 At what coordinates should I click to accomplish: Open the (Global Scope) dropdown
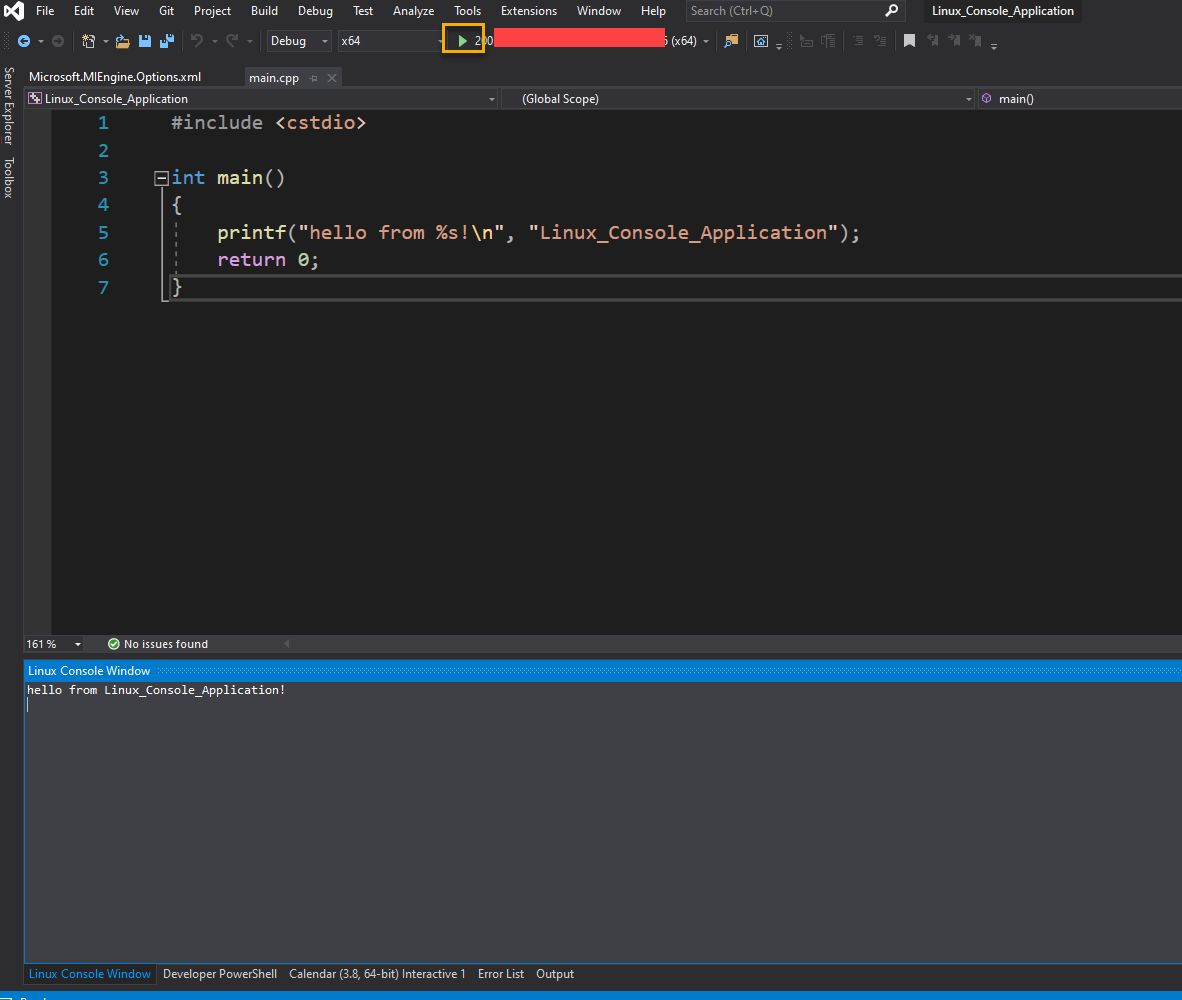tap(738, 99)
